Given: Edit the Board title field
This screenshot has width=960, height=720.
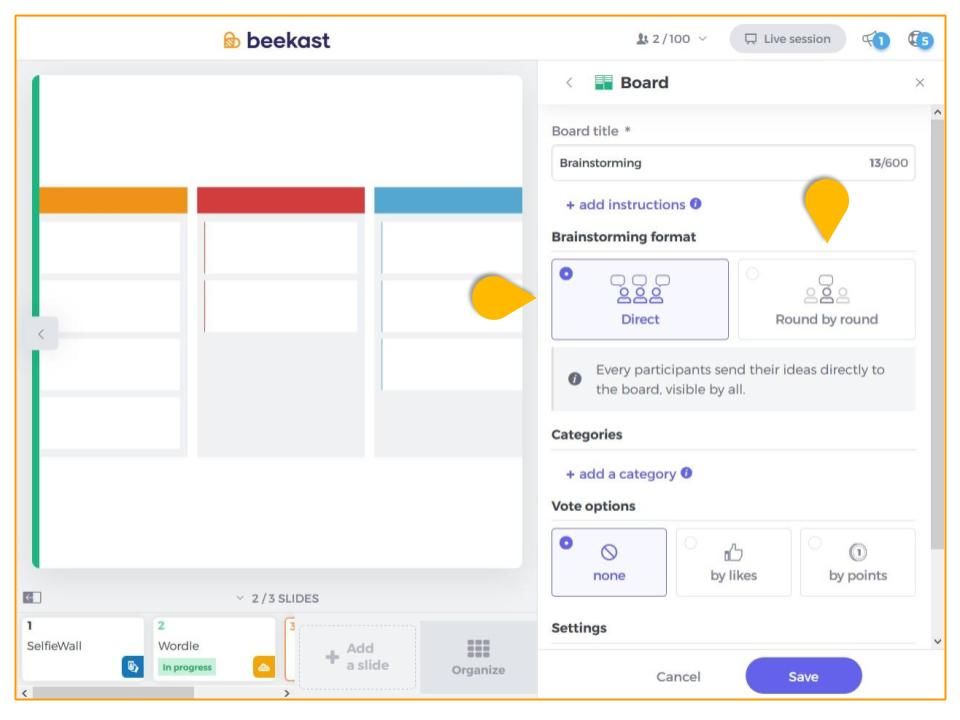Looking at the screenshot, I should [733, 163].
